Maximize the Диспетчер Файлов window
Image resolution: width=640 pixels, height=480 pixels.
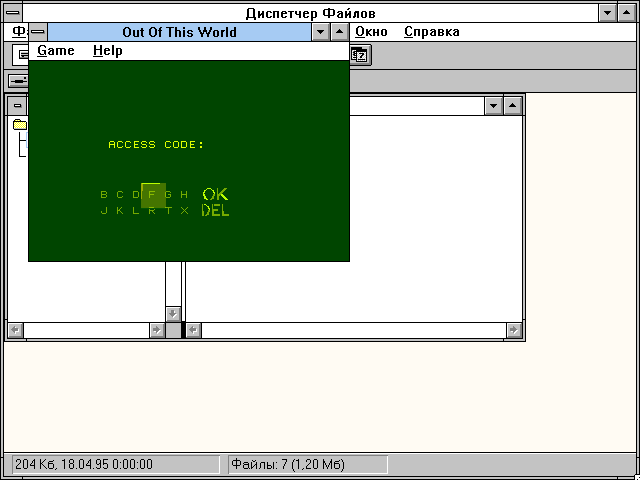coord(627,13)
